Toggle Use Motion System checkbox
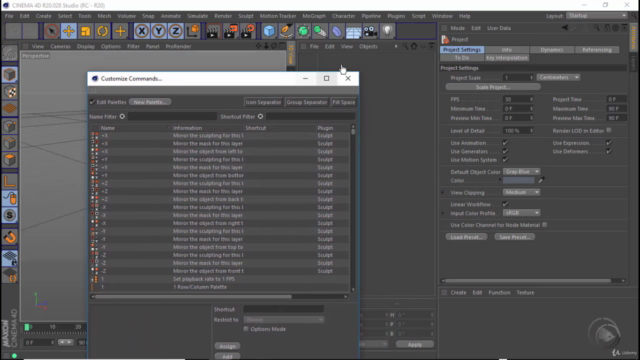 click(505, 160)
